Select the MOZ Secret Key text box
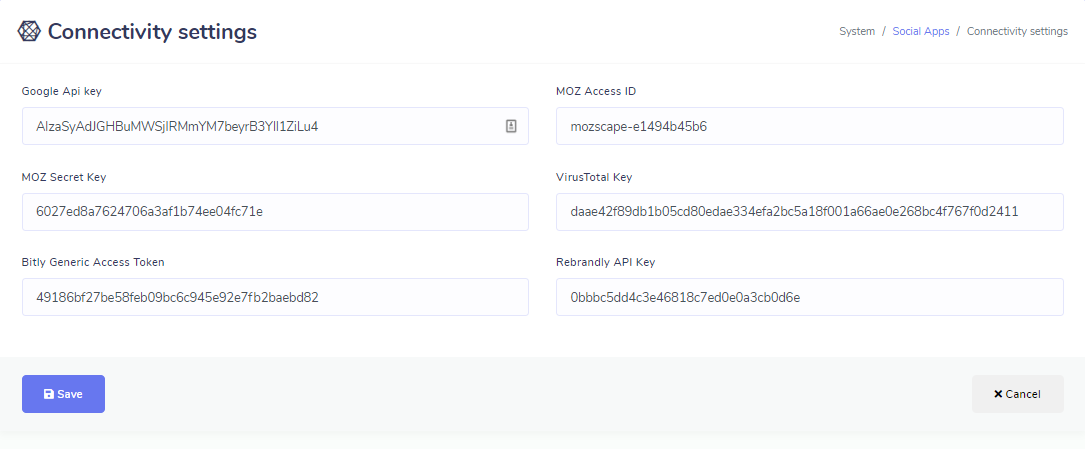 275,212
